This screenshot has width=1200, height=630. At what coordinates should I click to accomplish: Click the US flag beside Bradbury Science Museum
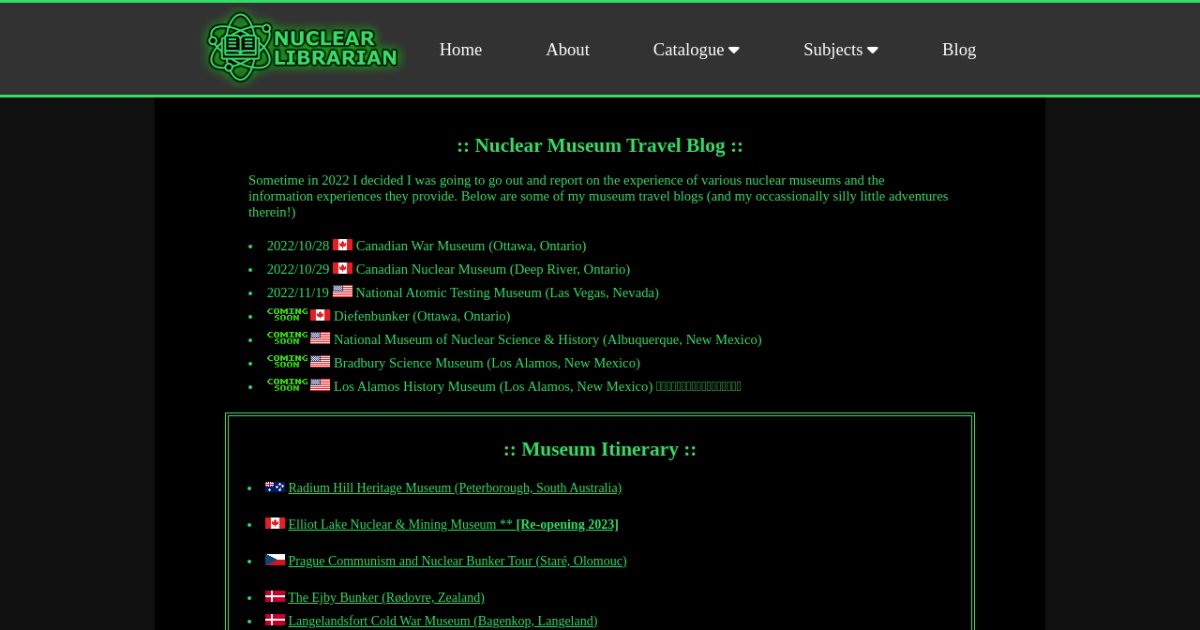click(x=319, y=361)
